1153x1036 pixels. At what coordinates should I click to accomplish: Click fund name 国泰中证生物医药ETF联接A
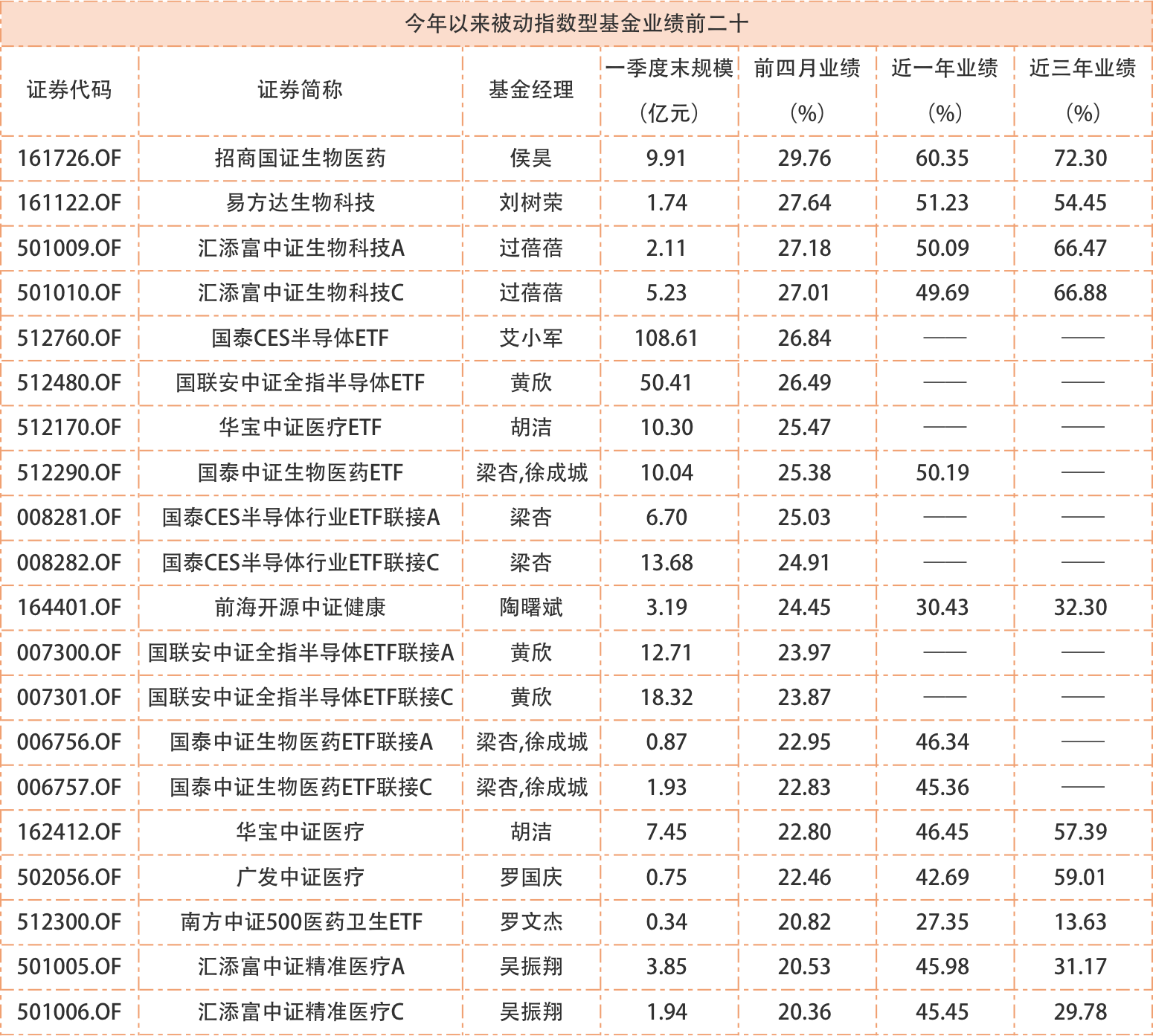coord(301,742)
